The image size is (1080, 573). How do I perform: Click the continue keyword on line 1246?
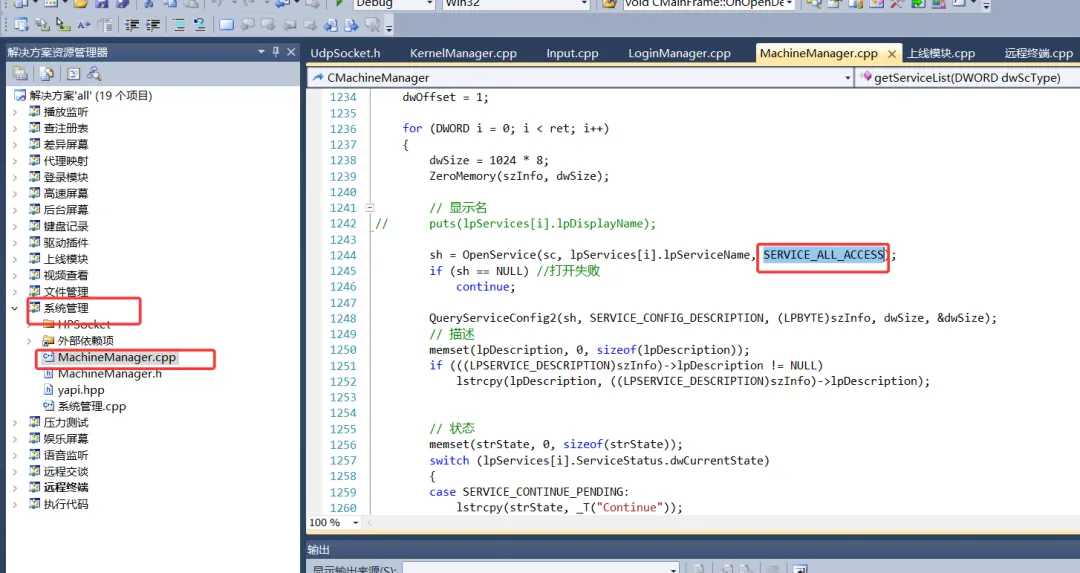point(484,286)
